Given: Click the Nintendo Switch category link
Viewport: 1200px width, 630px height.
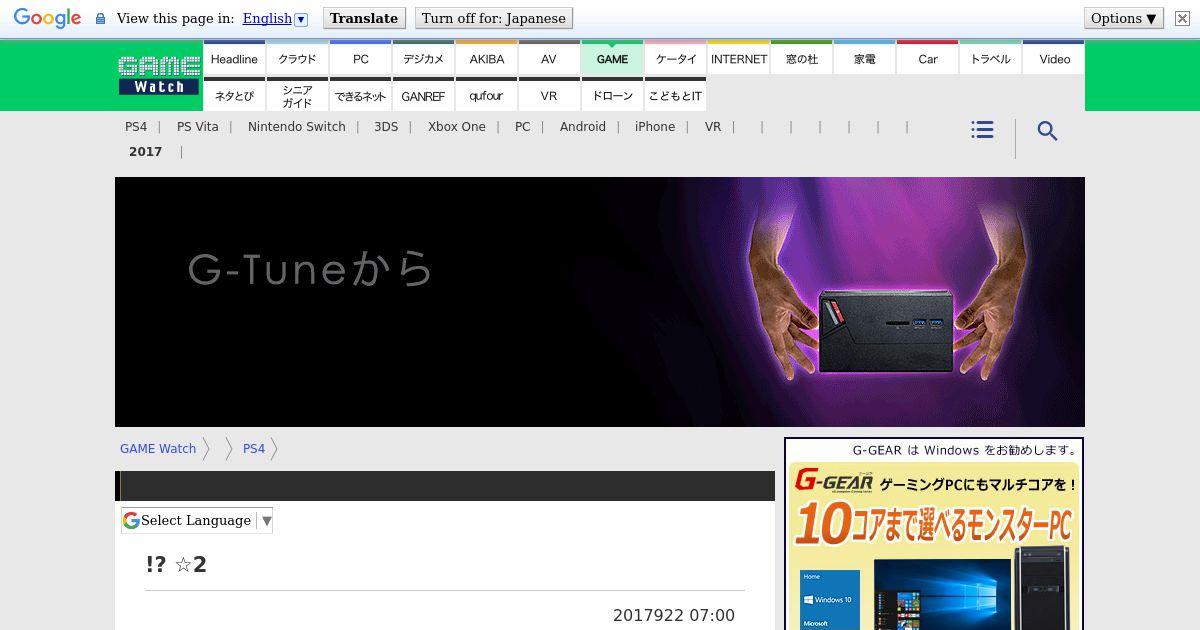Looking at the screenshot, I should [297, 127].
